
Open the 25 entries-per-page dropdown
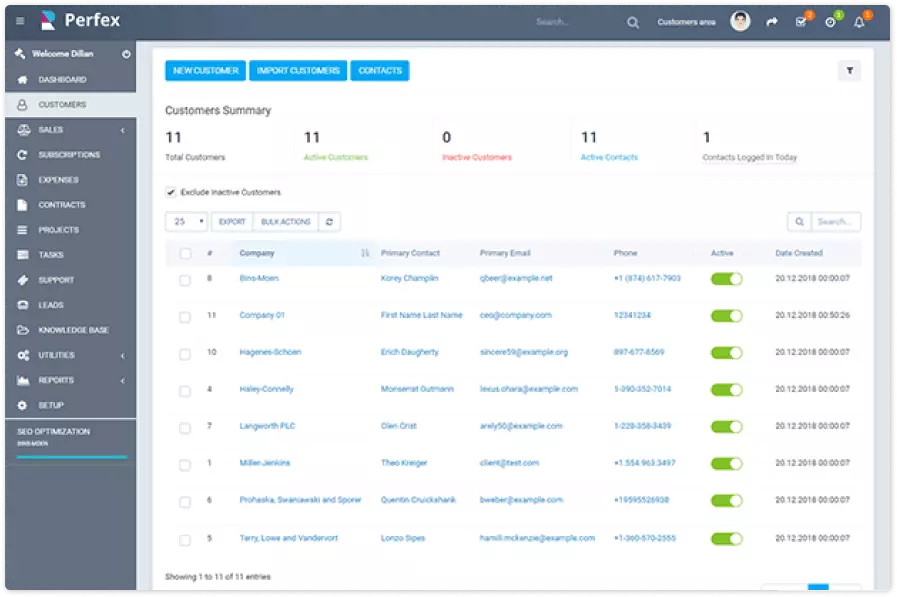point(186,222)
